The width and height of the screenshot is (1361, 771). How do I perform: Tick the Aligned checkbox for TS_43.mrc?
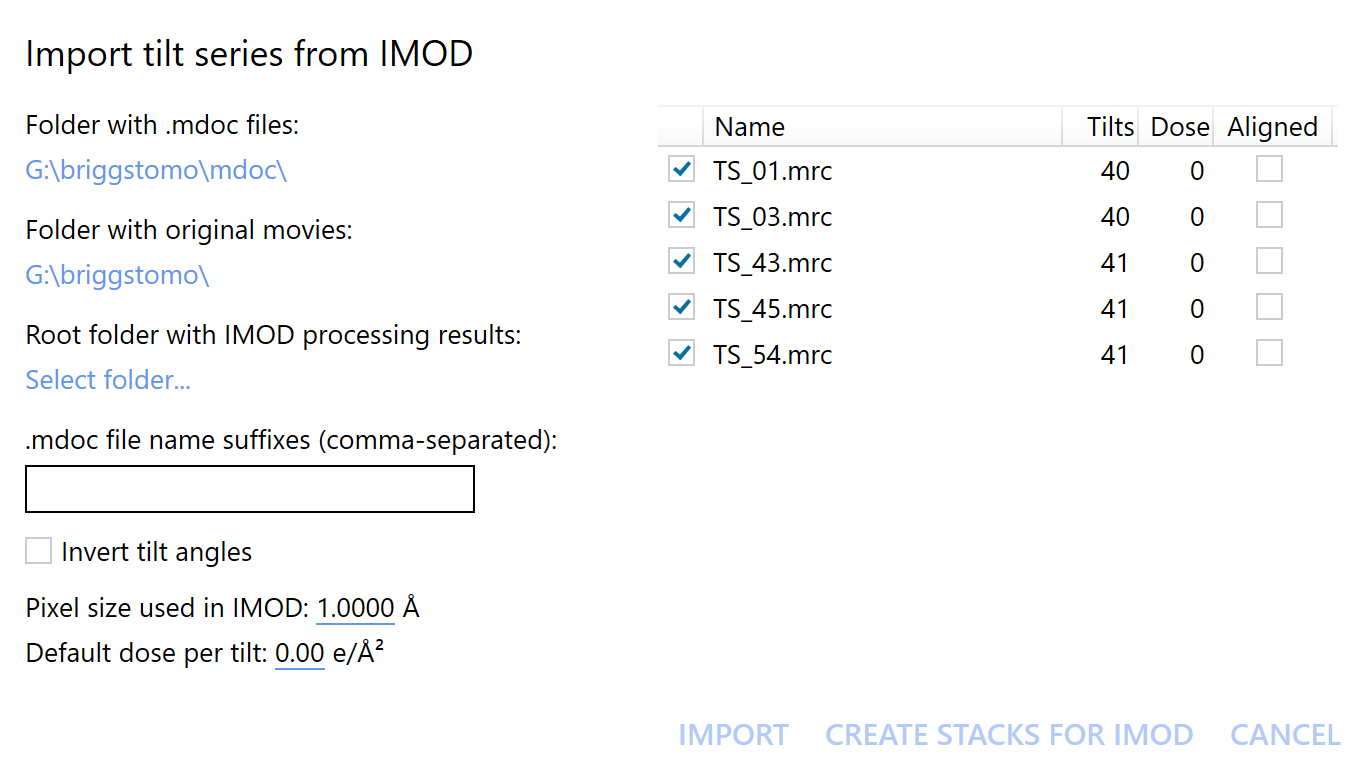coord(1269,261)
